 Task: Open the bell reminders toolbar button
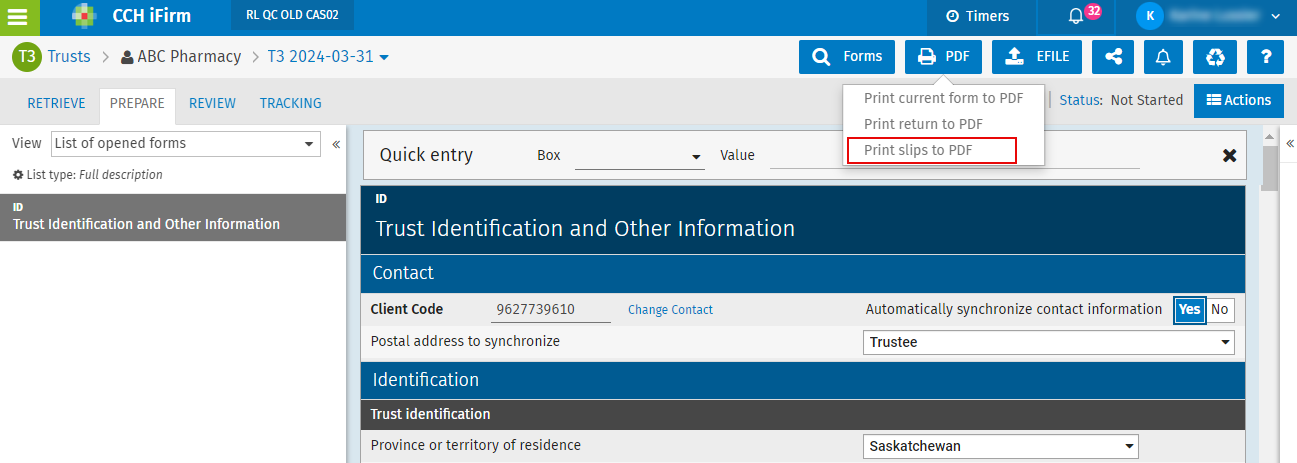[1163, 57]
